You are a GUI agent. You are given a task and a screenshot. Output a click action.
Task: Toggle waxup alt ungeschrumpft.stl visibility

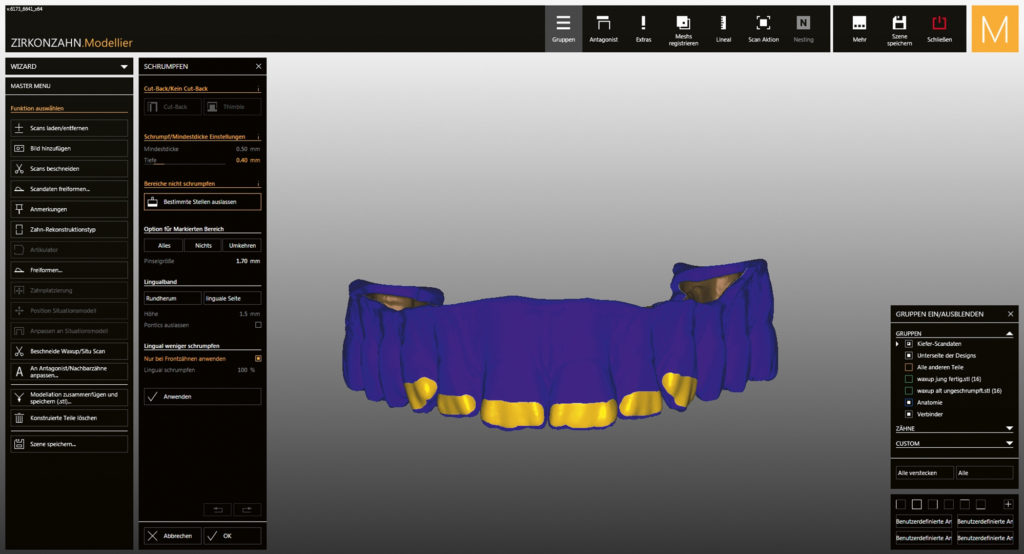coord(908,391)
